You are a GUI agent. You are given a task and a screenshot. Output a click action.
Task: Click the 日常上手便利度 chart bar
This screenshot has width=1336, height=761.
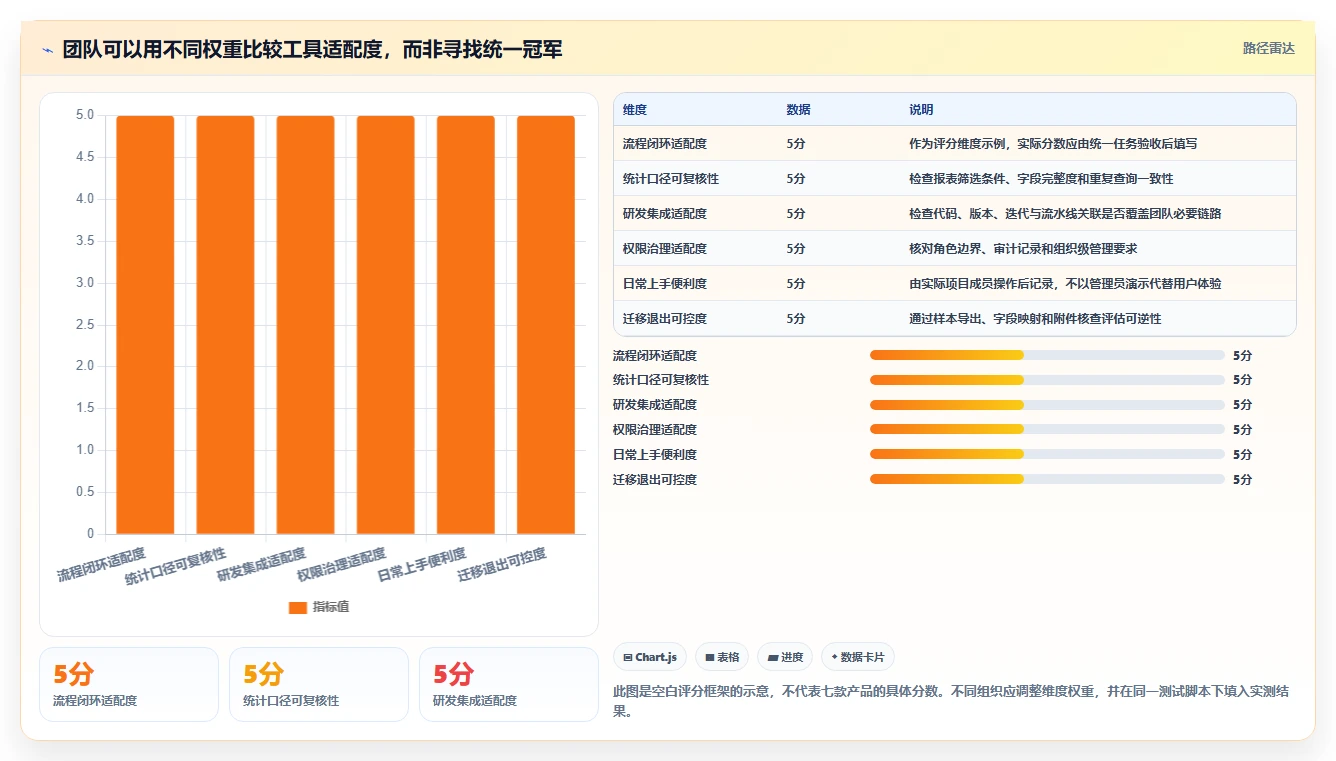[466, 325]
